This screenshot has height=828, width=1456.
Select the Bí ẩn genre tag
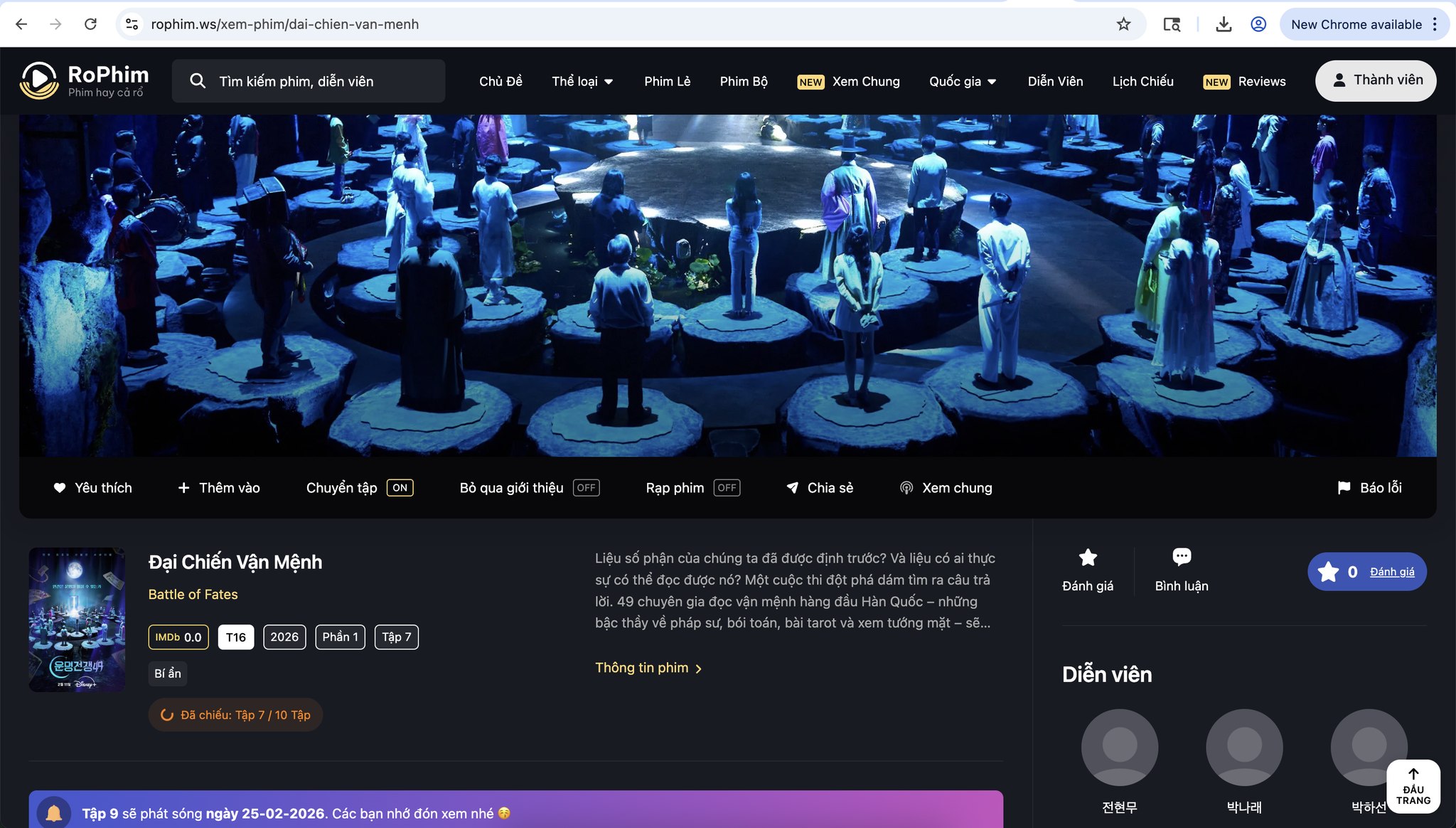coord(168,673)
